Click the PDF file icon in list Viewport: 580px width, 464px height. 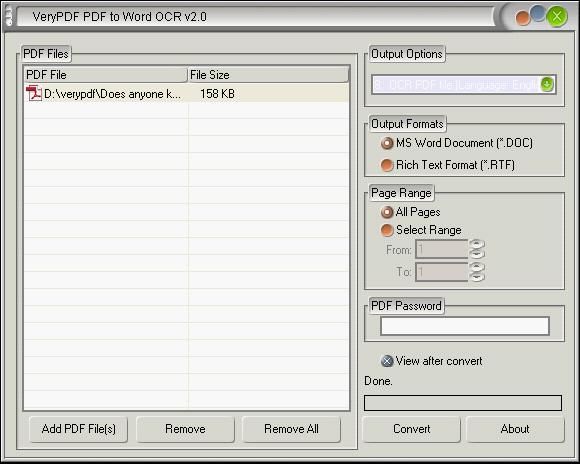(x=34, y=93)
